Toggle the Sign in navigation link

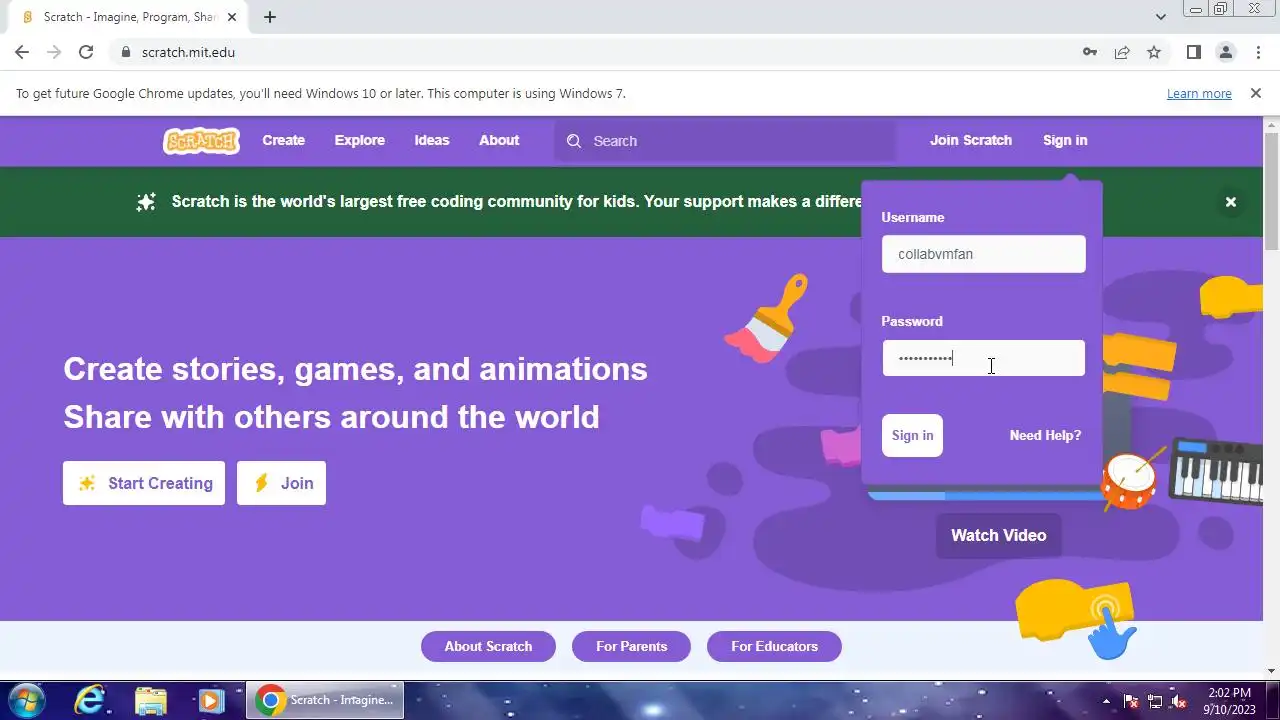coord(1065,141)
